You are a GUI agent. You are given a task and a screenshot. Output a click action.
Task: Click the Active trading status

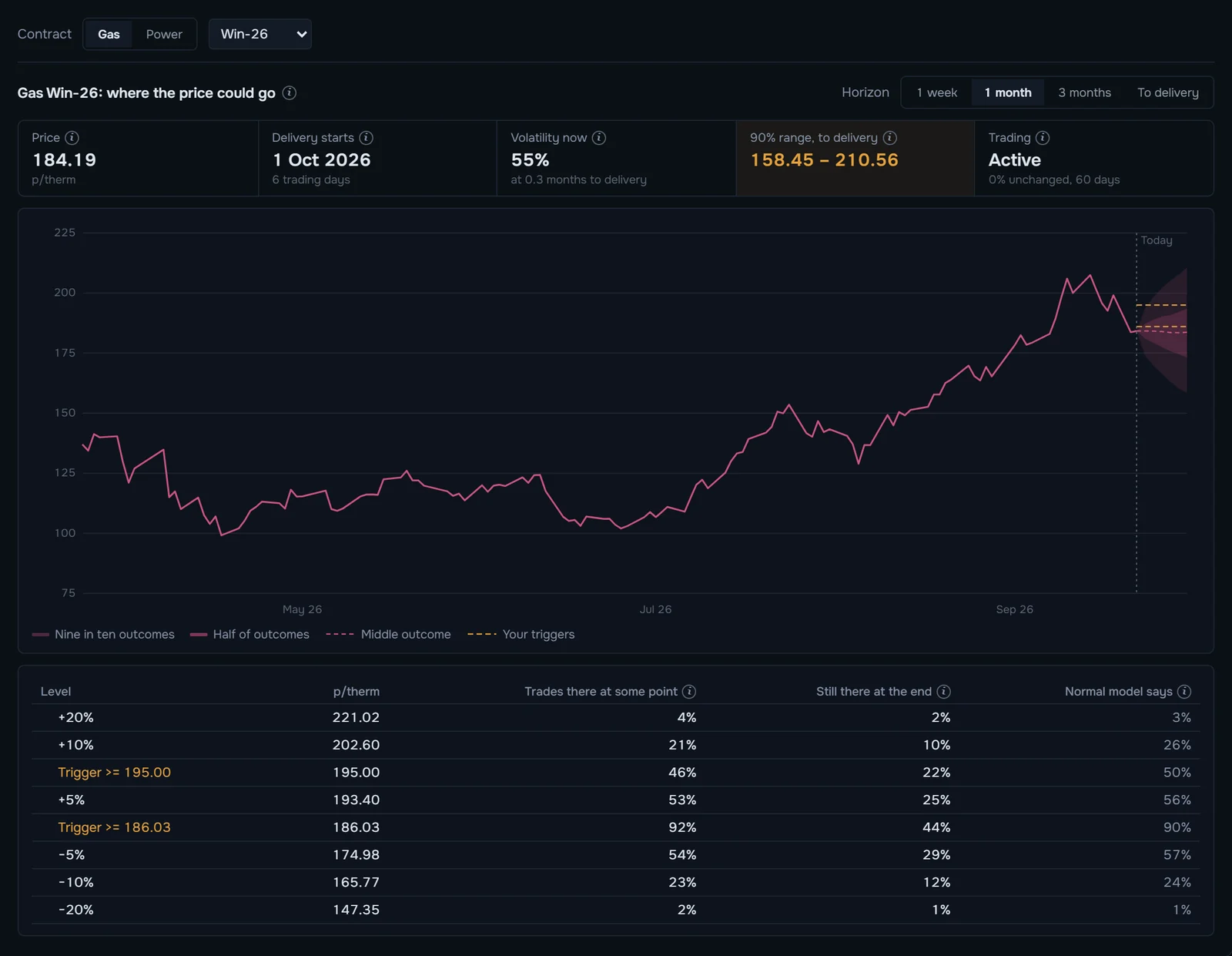[x=1014, y=160]
